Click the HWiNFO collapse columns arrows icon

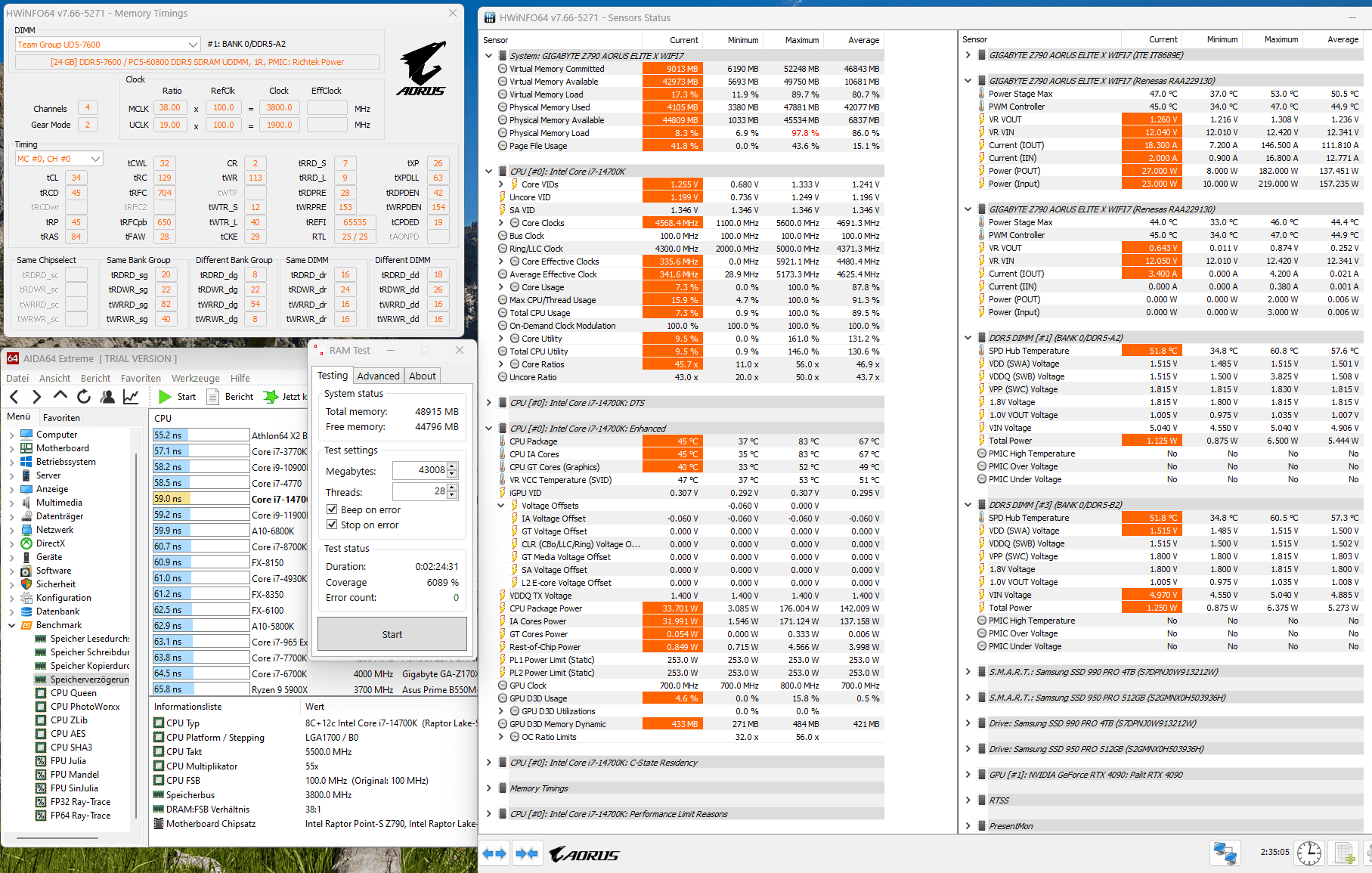tap(527, 853)
